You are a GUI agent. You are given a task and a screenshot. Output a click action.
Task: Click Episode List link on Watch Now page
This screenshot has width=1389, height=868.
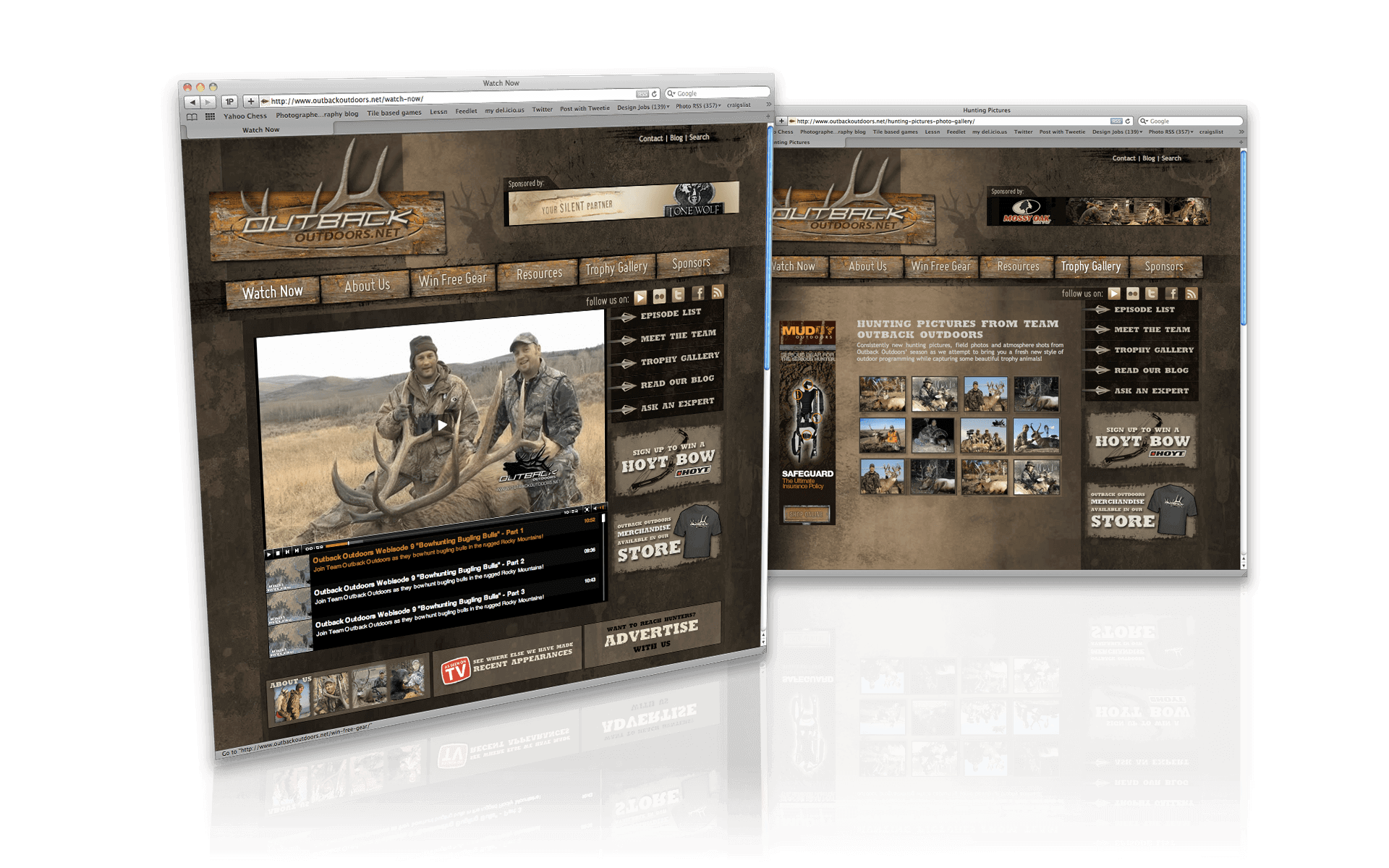671,314
